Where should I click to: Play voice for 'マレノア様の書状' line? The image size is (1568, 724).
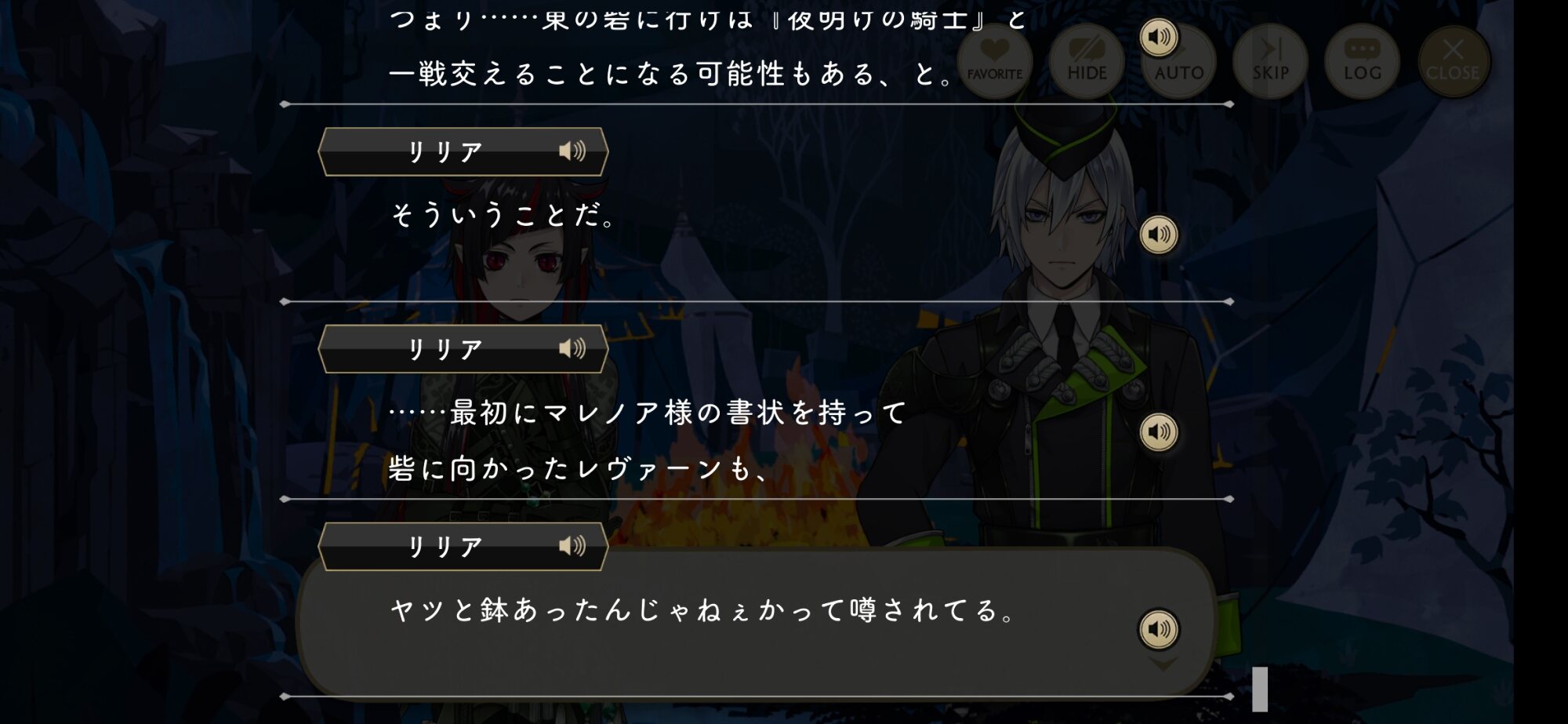click(x=1159, y=432)
